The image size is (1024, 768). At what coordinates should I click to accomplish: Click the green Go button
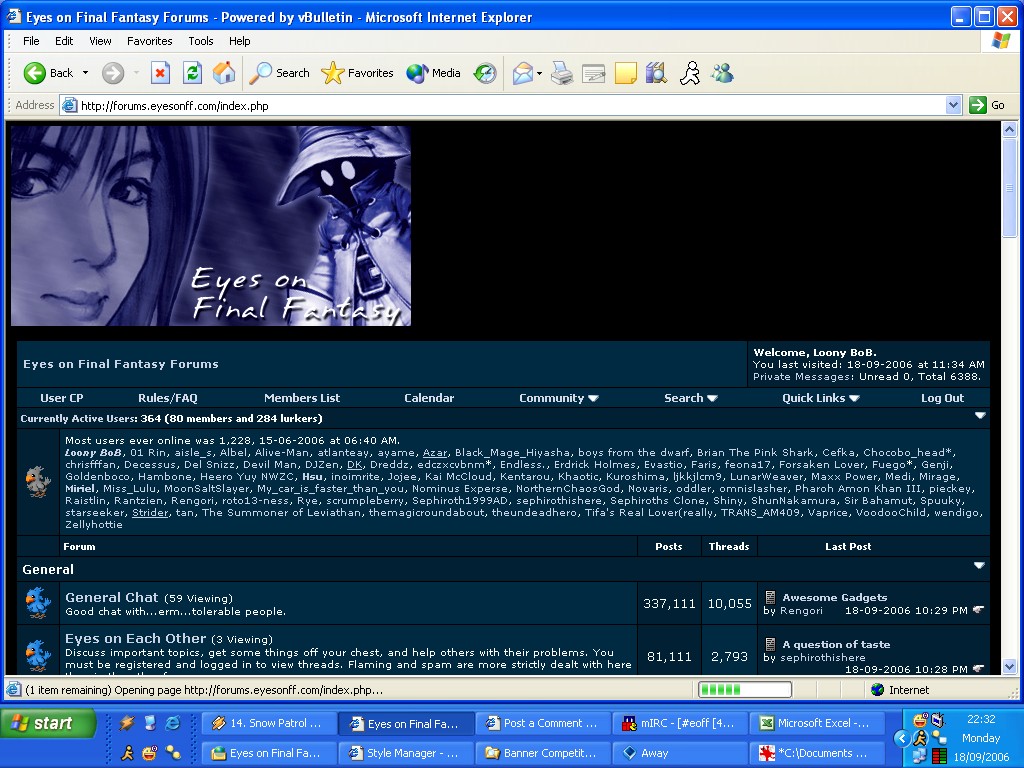987,105
